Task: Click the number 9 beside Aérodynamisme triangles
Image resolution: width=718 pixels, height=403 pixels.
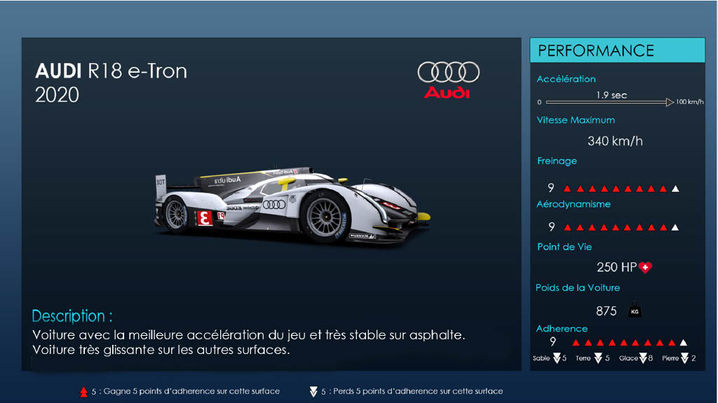Action: coord(551,226)
